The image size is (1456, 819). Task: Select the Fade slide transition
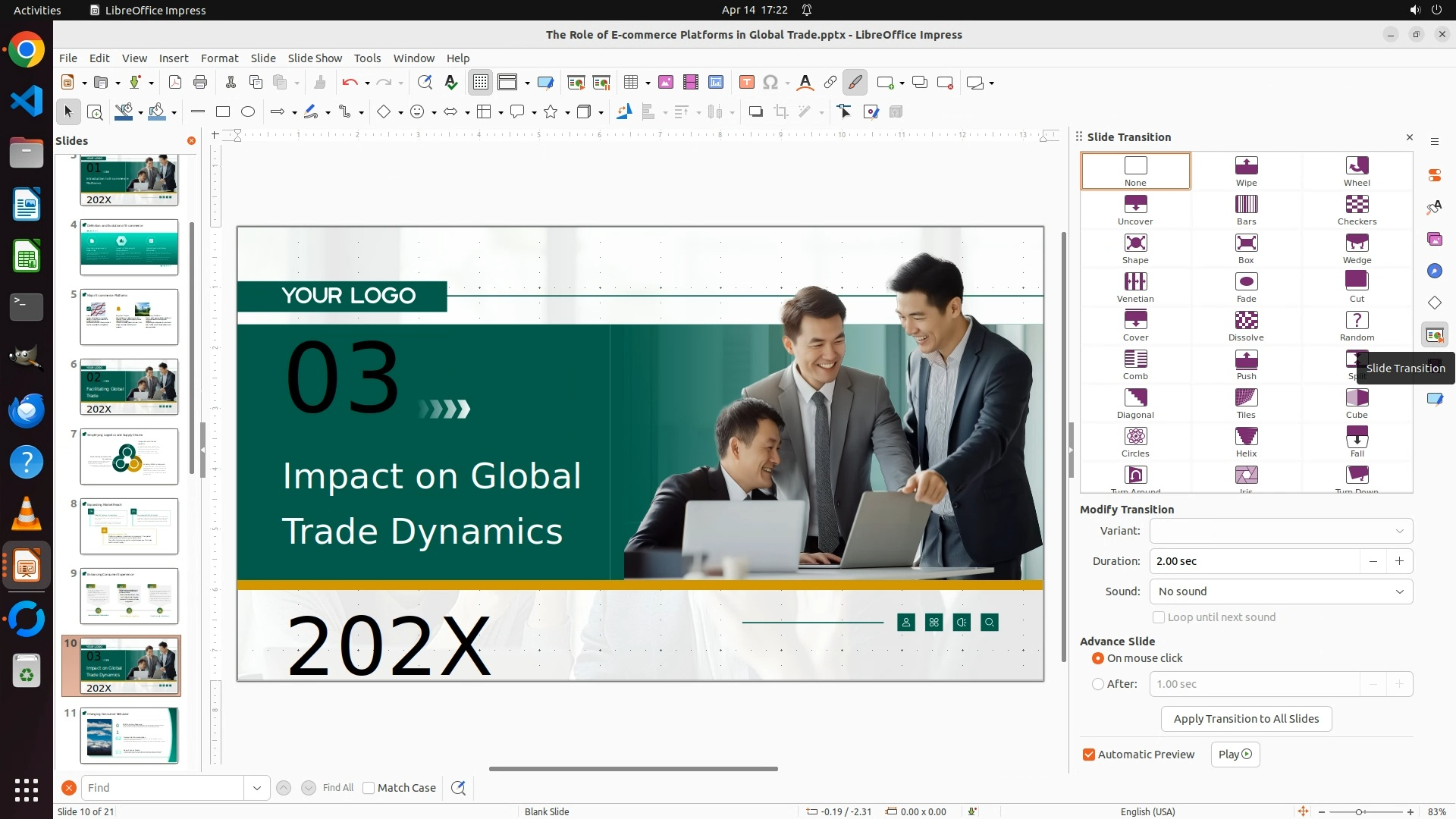point(1246,287)
